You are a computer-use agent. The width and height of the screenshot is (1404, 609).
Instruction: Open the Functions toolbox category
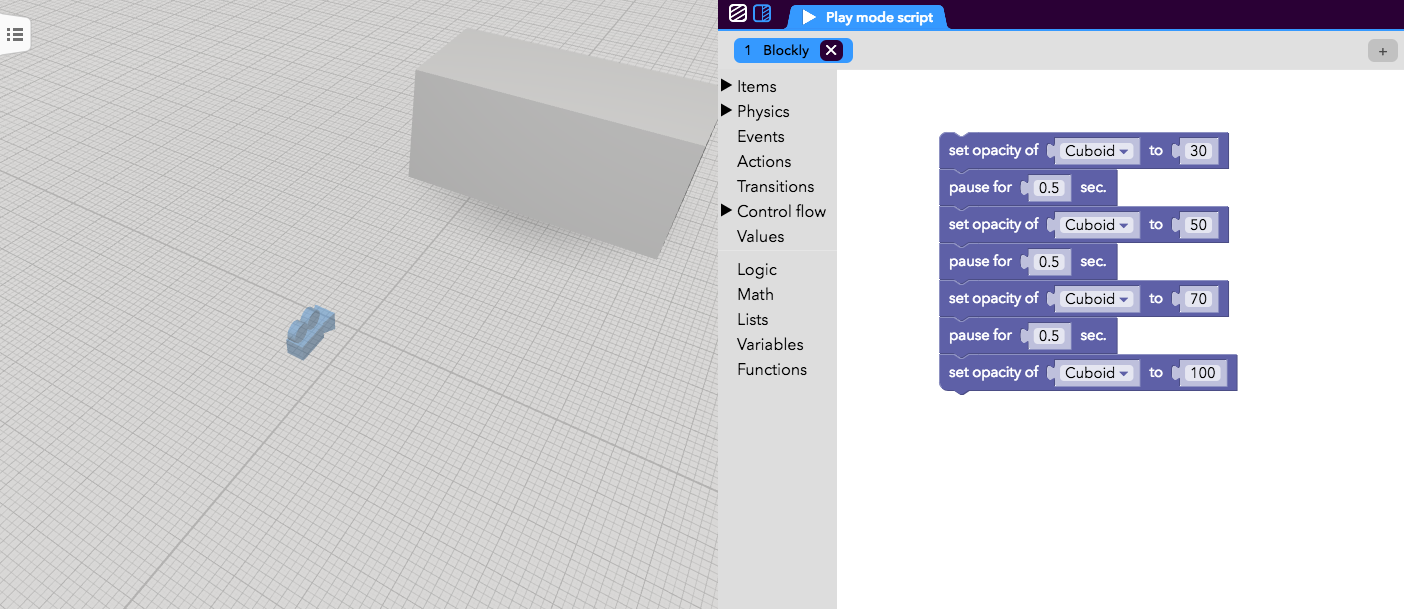[772, 369]
